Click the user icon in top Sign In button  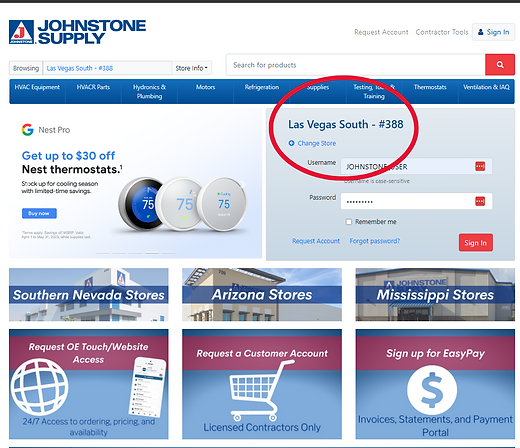[481, 32]
